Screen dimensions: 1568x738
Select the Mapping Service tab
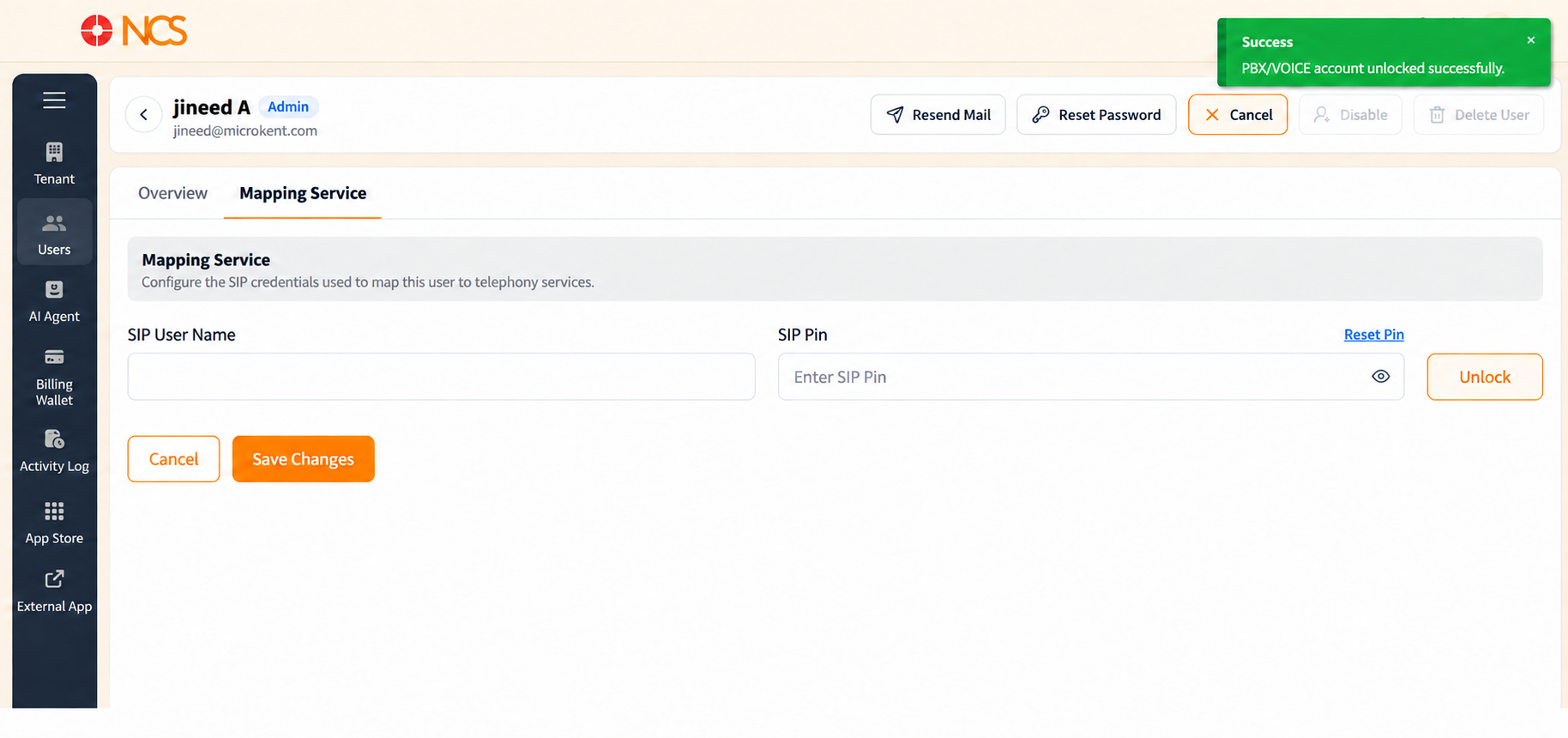[x=303, y=193]
